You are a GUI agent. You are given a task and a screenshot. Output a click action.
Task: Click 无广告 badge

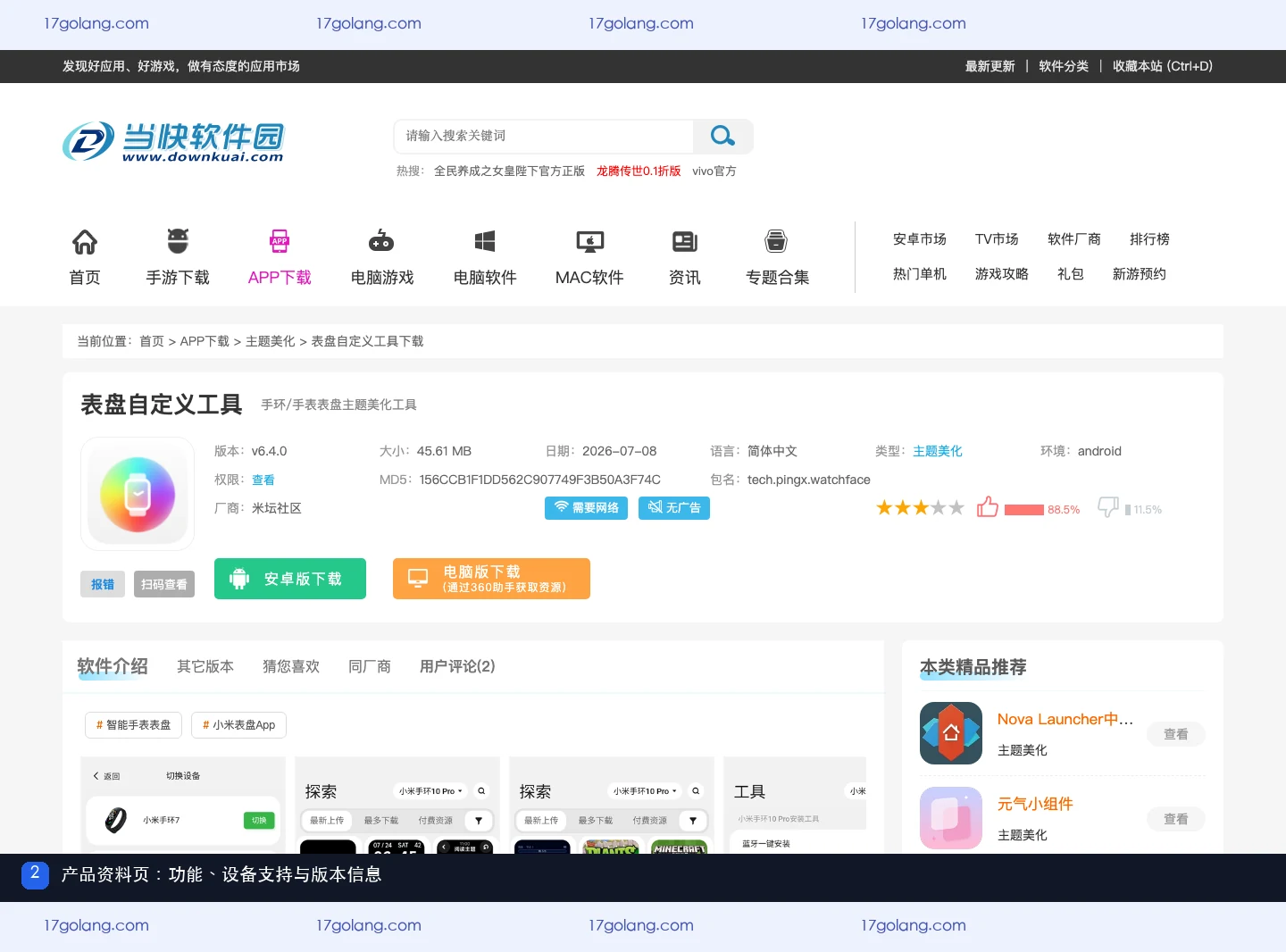click(x=674, y=507)
